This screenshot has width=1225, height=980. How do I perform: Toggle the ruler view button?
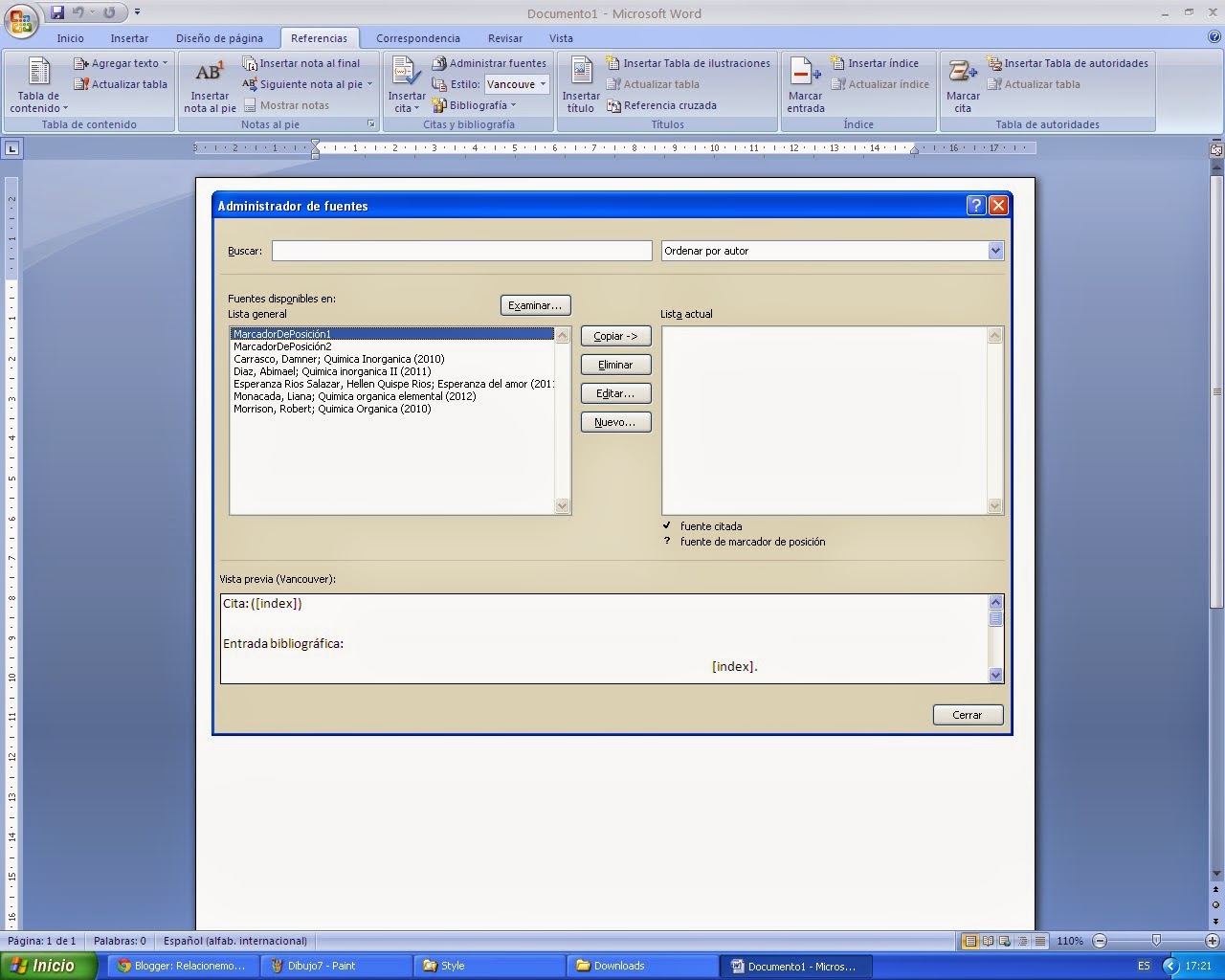pos(1216,150)
